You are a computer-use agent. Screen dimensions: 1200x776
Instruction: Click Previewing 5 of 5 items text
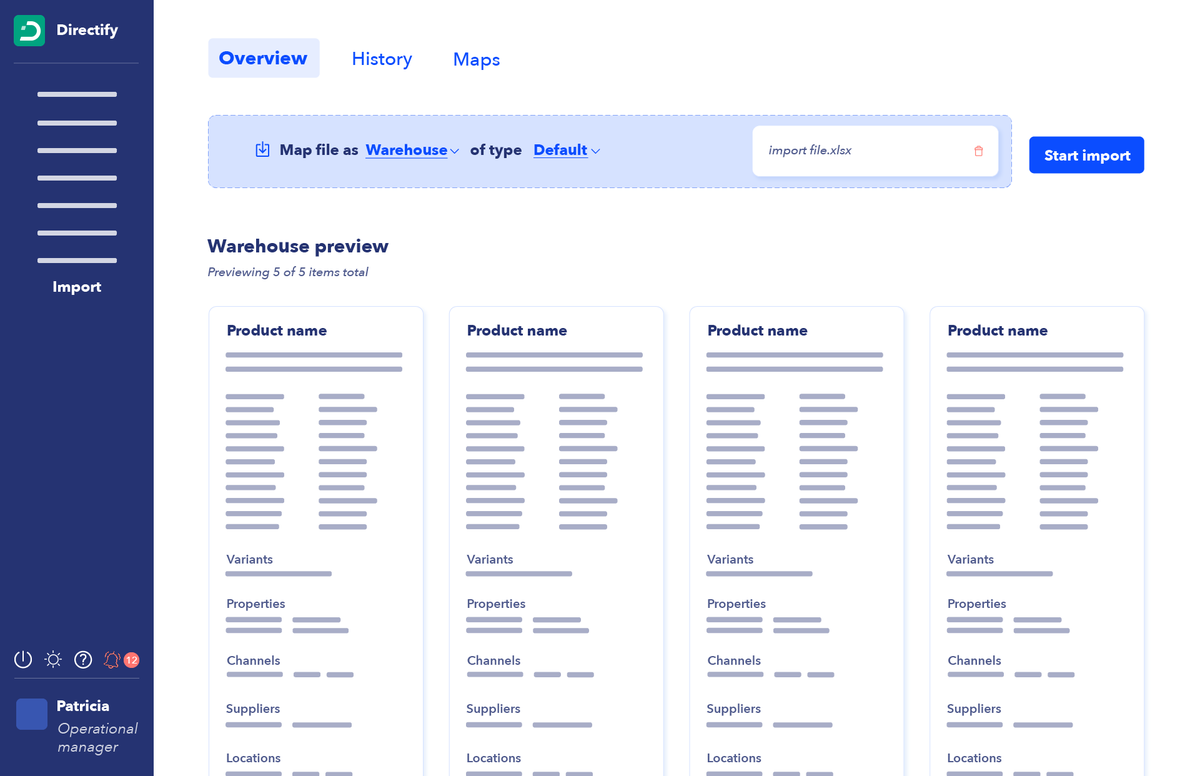[x=288, y=272]
